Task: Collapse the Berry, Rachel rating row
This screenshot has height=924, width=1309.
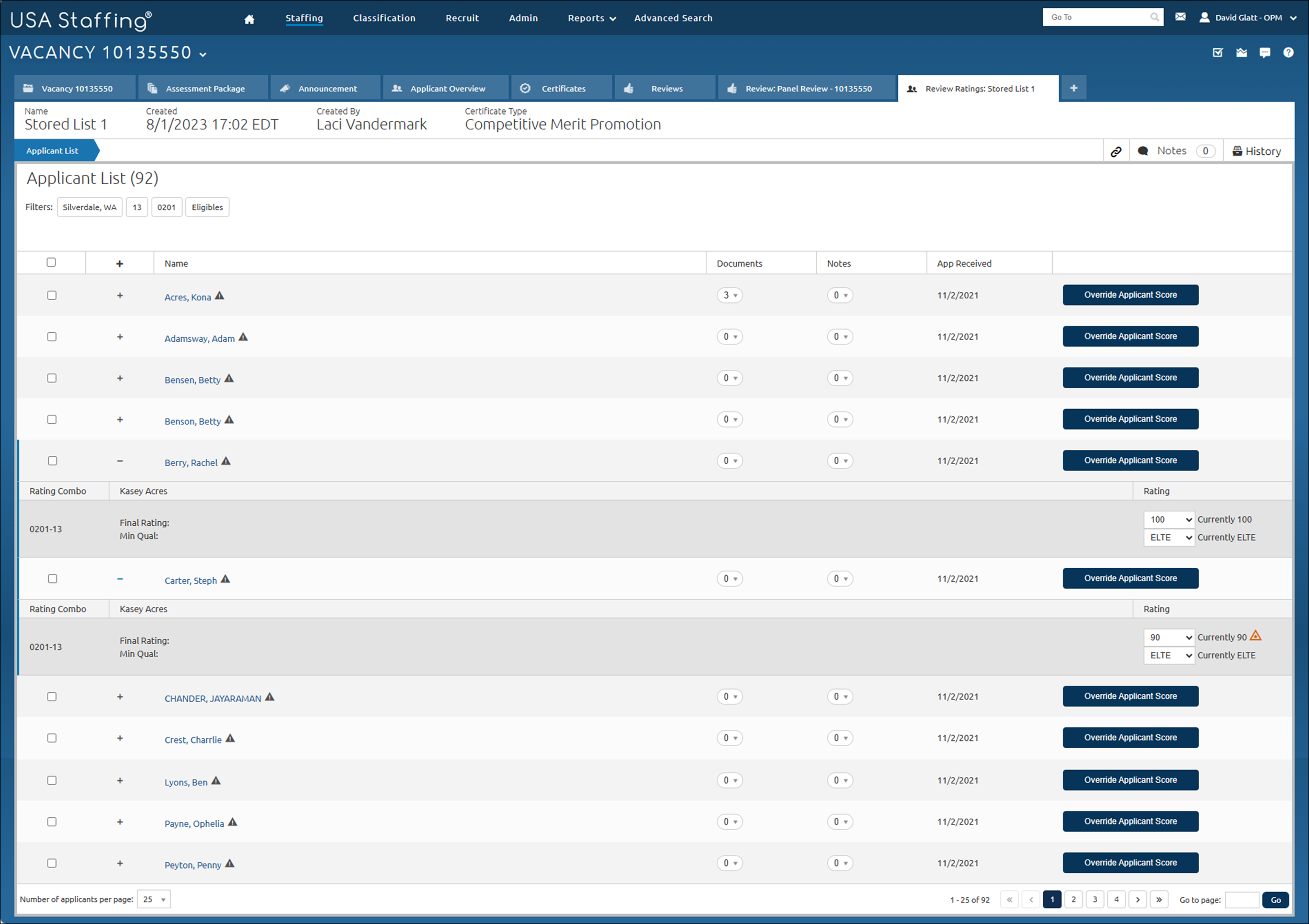Action: [120, 460]
